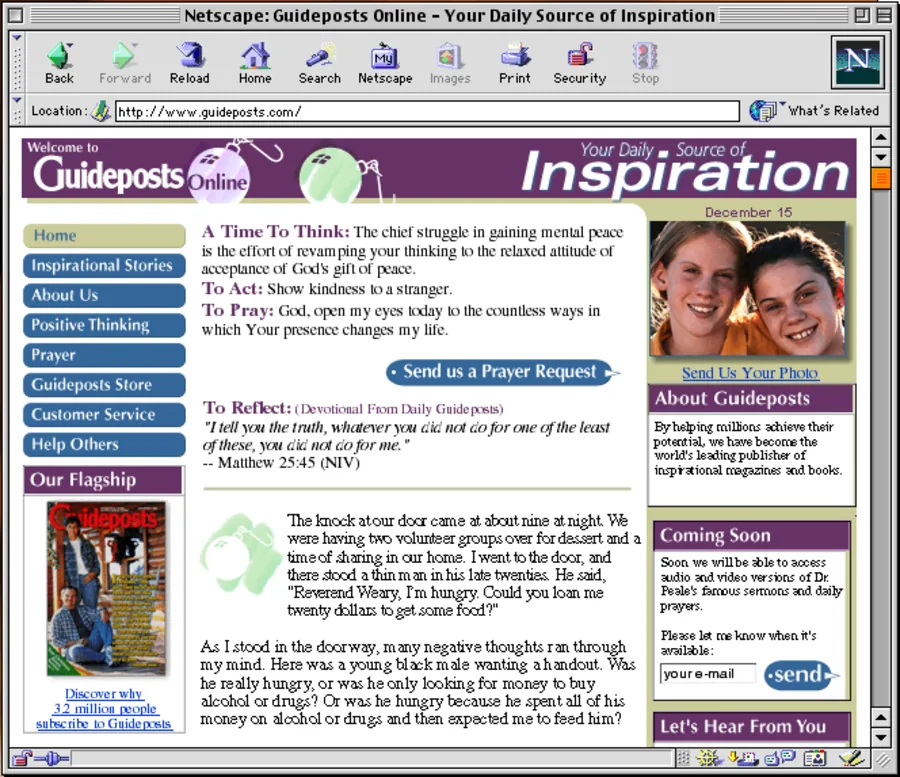Open Navigator from the component bar

708,759
